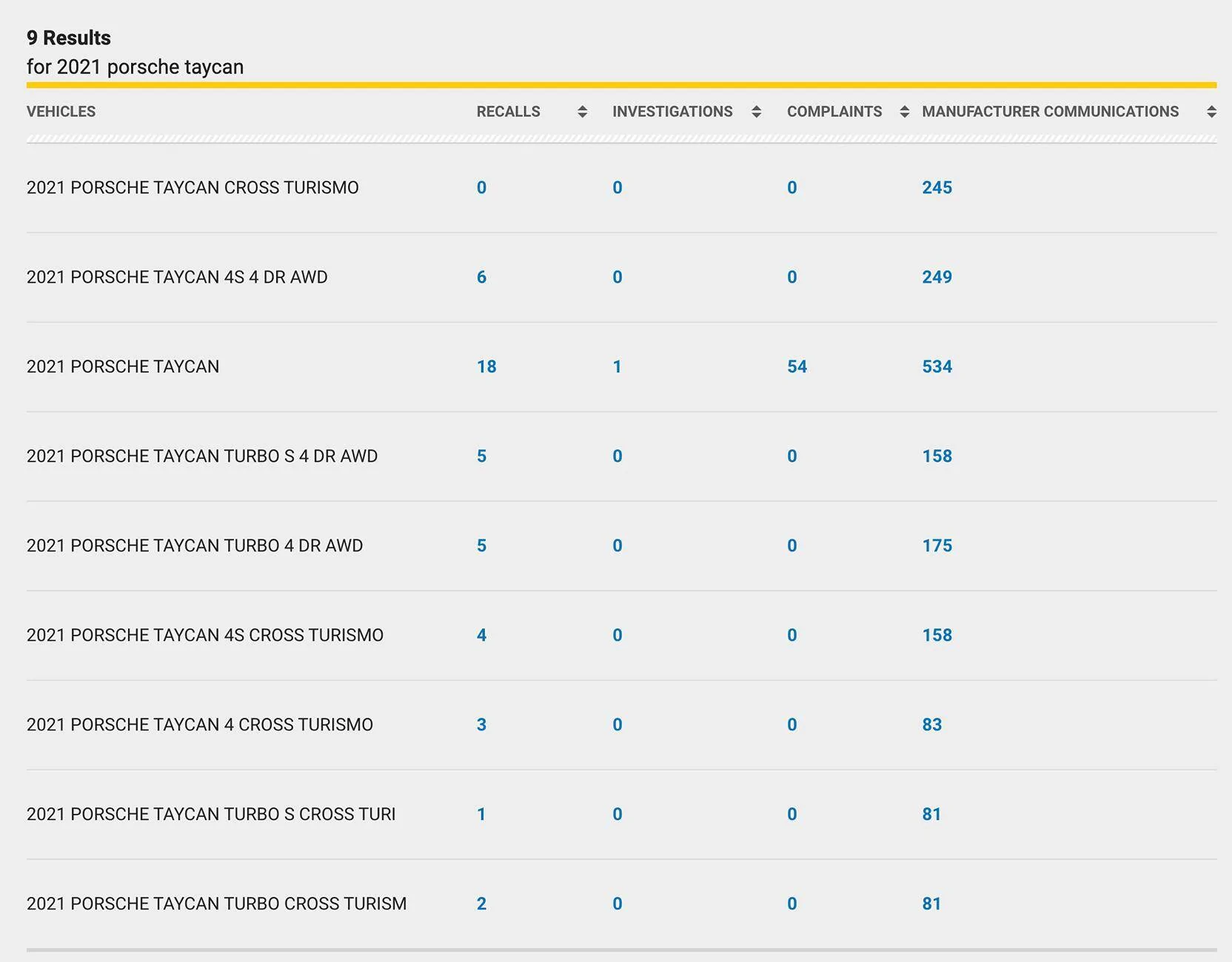
Task: Open investigations for Taycan 4 Cross Turismo
Action: [x=617, y=725]
